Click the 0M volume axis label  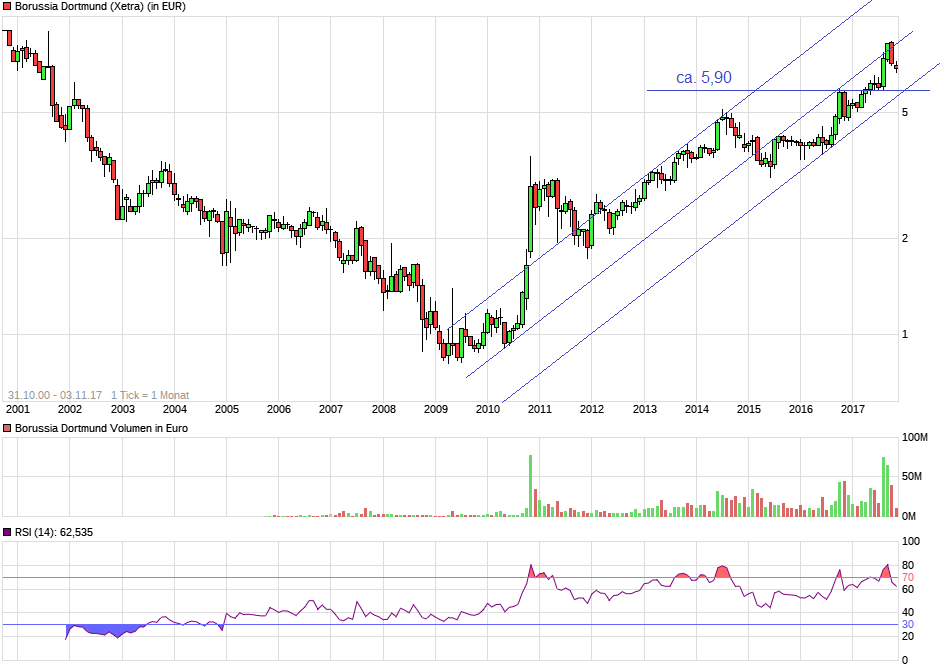click(x=909, y=516)
